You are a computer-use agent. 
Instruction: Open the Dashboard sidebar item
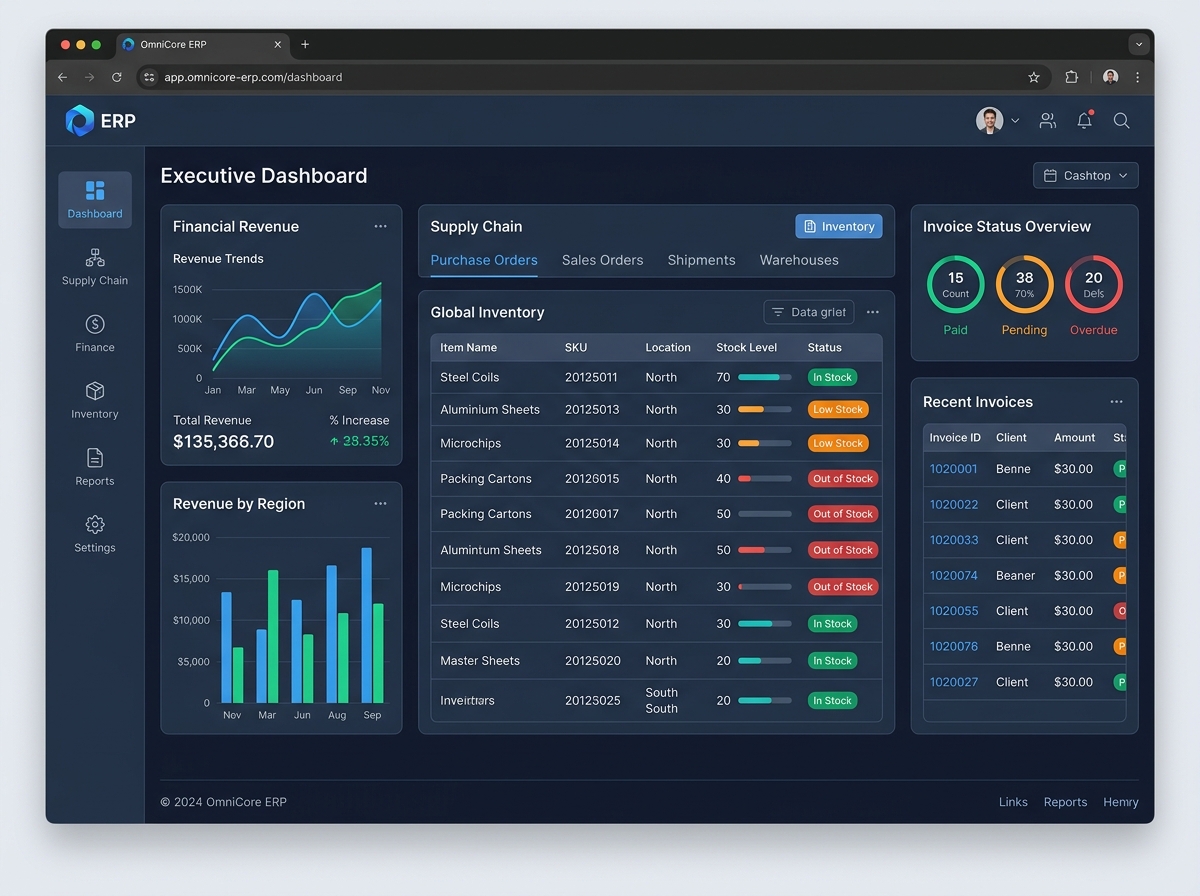(95, 200)
